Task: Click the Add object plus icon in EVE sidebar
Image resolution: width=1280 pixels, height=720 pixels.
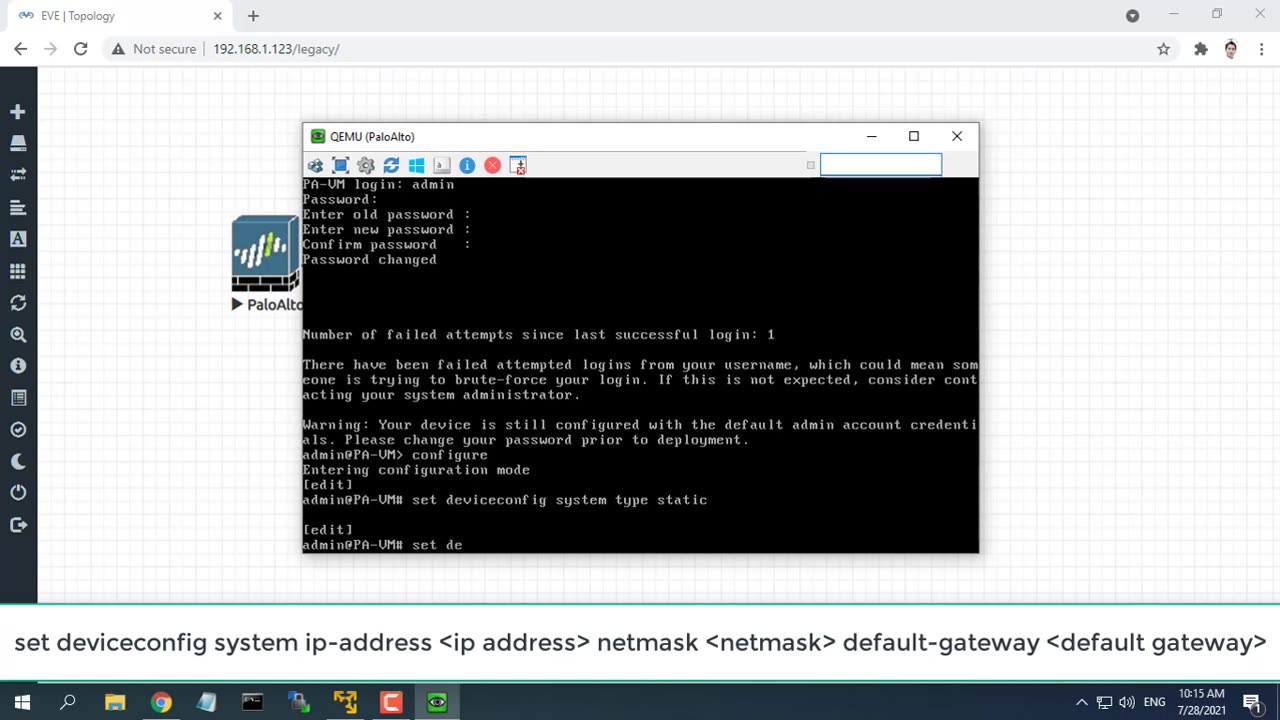Action: coord(18,112)
